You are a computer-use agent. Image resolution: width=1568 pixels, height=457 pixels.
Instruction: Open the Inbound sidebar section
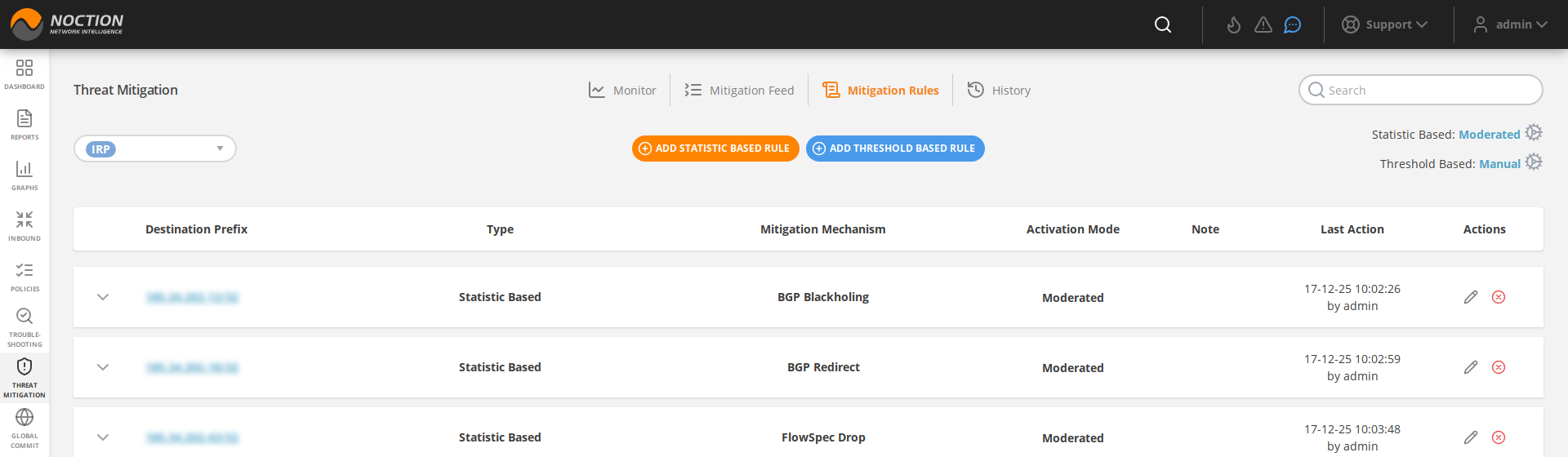click(x=24, y=225)
